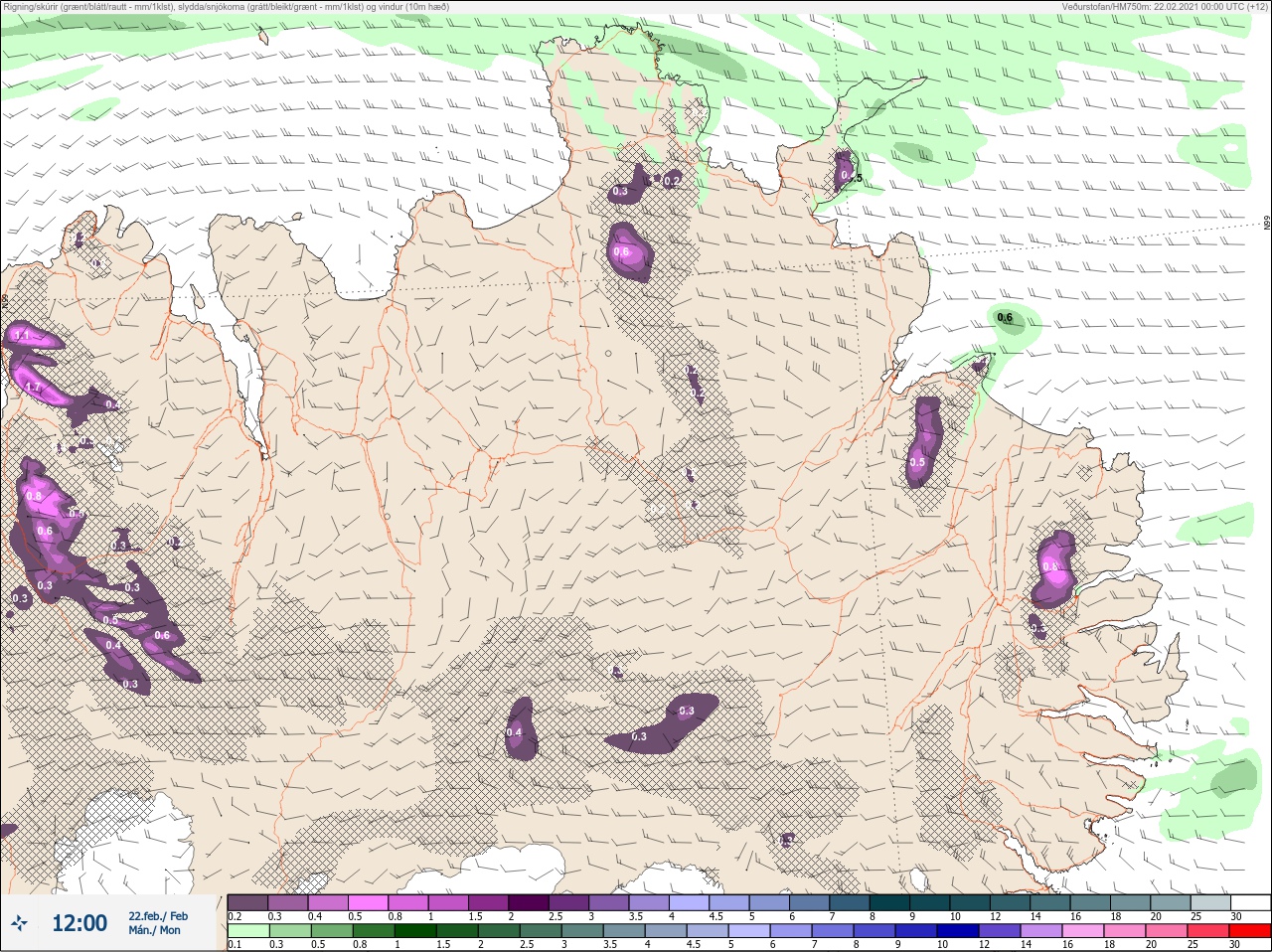
Task: Click the four-pointed wind icon beside 12:00
Action: click(20, 923)
